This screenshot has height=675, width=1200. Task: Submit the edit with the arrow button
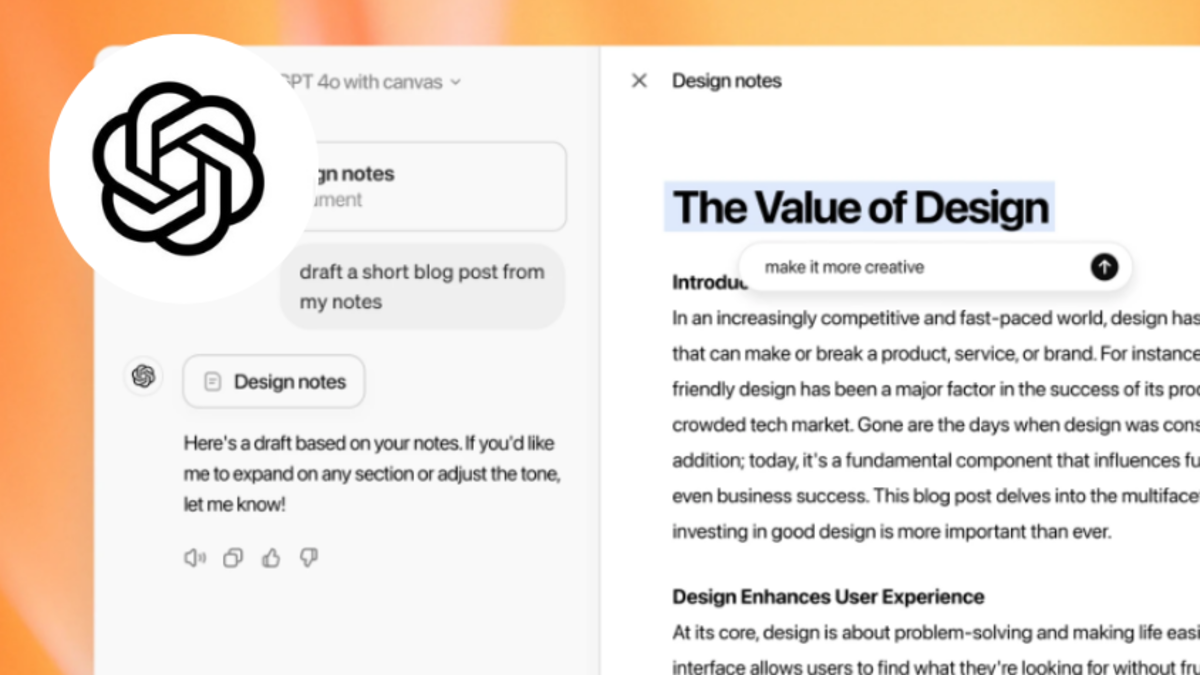(1104, 267)
